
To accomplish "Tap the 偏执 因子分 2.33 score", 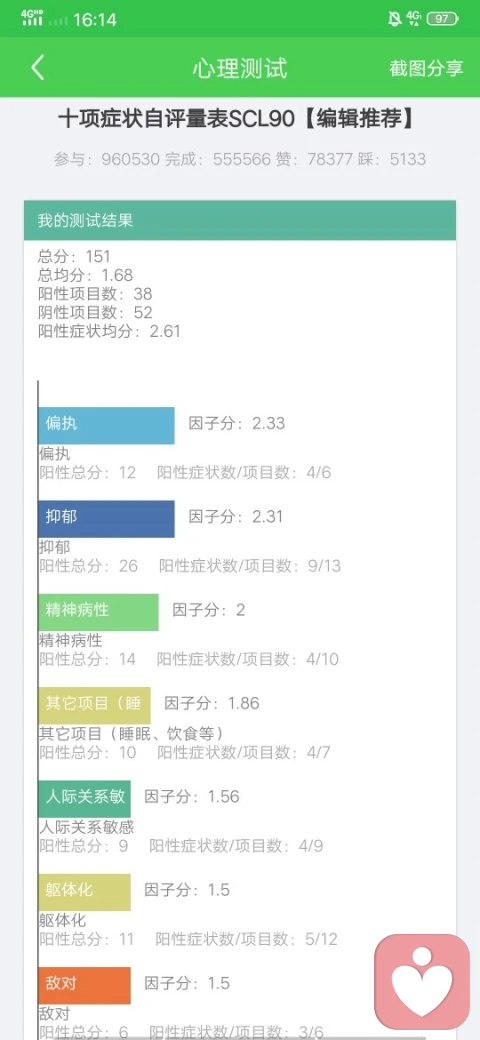I will coord(237,423).
